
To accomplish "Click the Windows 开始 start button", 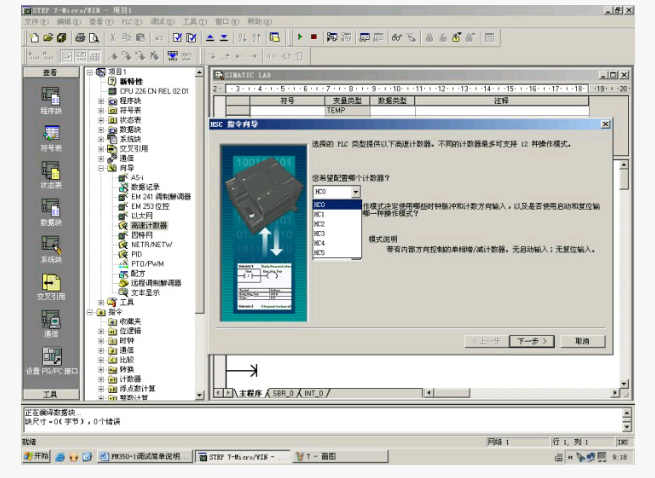I will click(x=35, y=456).
